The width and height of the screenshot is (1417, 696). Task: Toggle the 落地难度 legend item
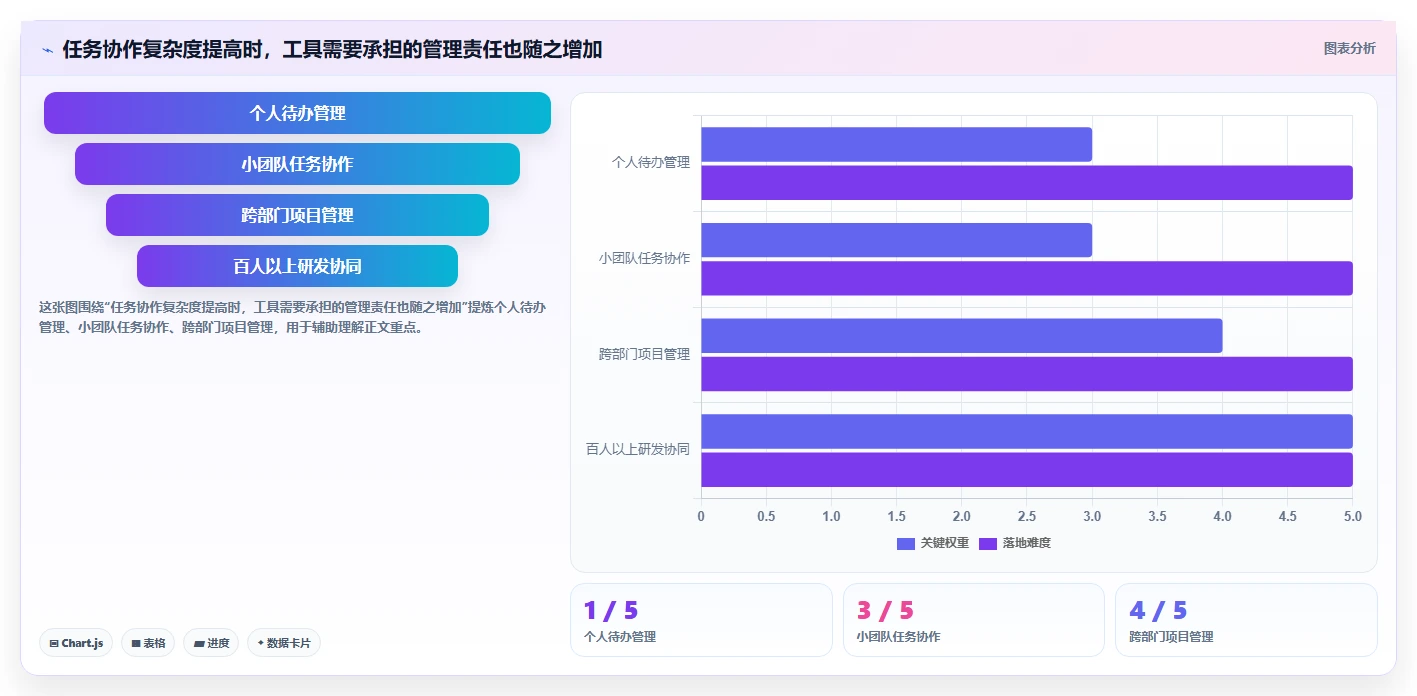click(x=1014, y=543)
